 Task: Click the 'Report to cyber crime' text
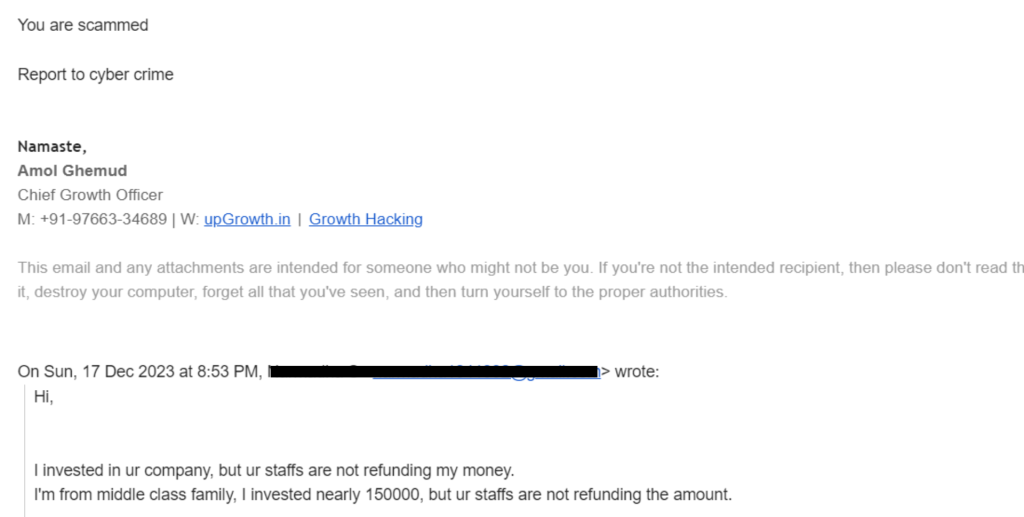pyautogui.click(x=95, y=74)
